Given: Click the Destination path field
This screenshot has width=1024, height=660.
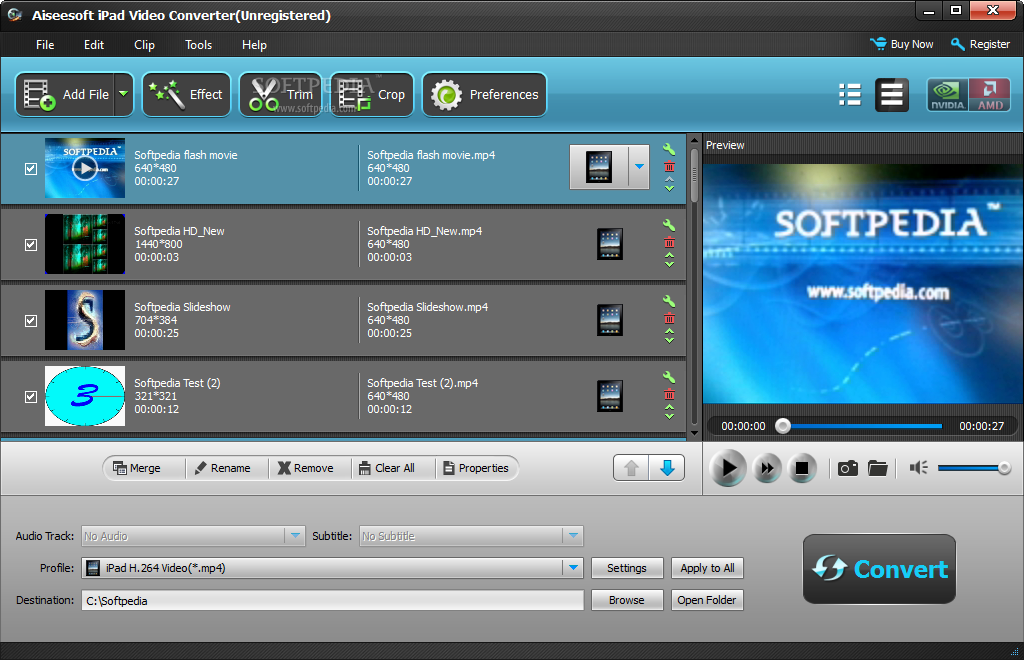Looking at the screenshot, I should click(x=332, y=601).
